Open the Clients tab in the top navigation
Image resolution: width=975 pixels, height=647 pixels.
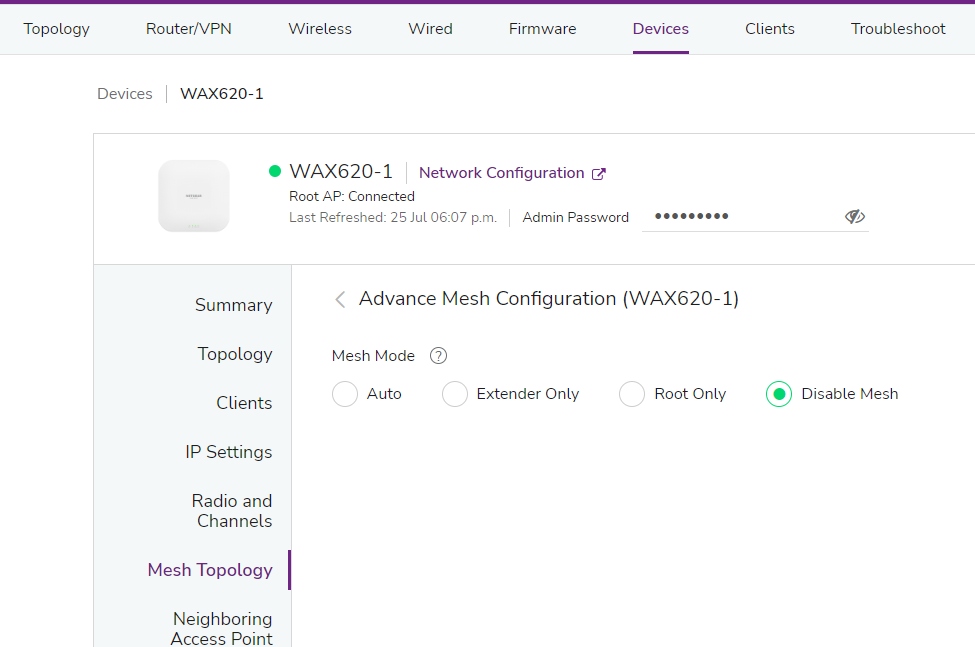[x=769, y=28]
